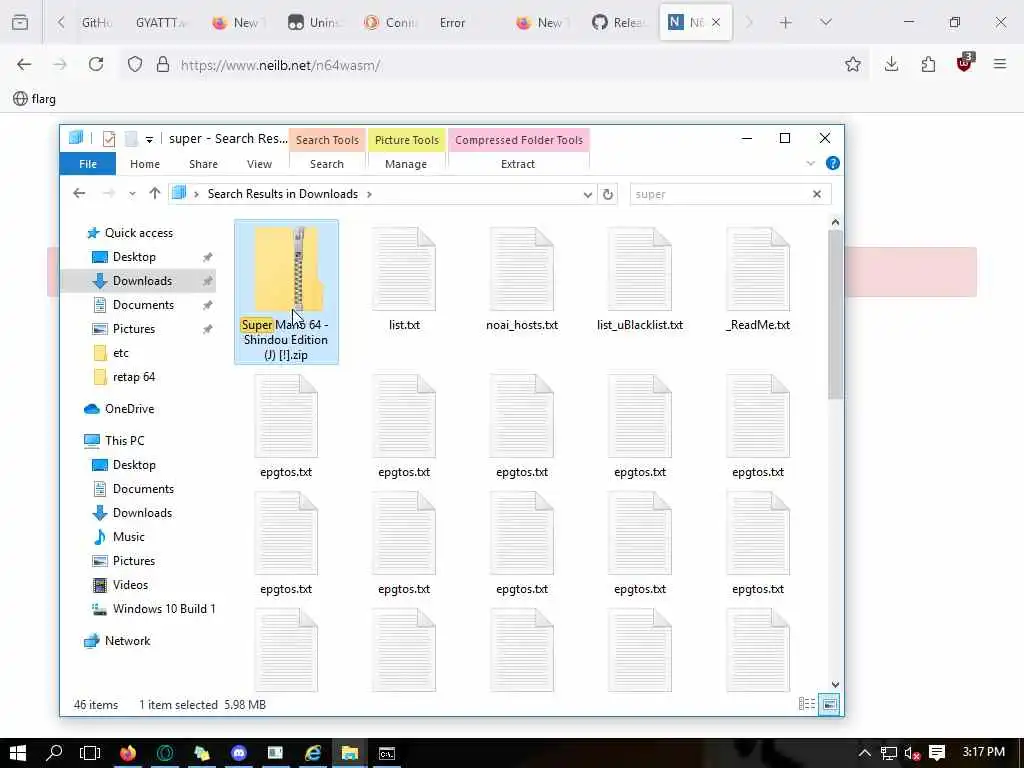The width and height of the screenshot is (1024, 768).
Task: Switch to details view in the status bar
Action: point(807,703)
